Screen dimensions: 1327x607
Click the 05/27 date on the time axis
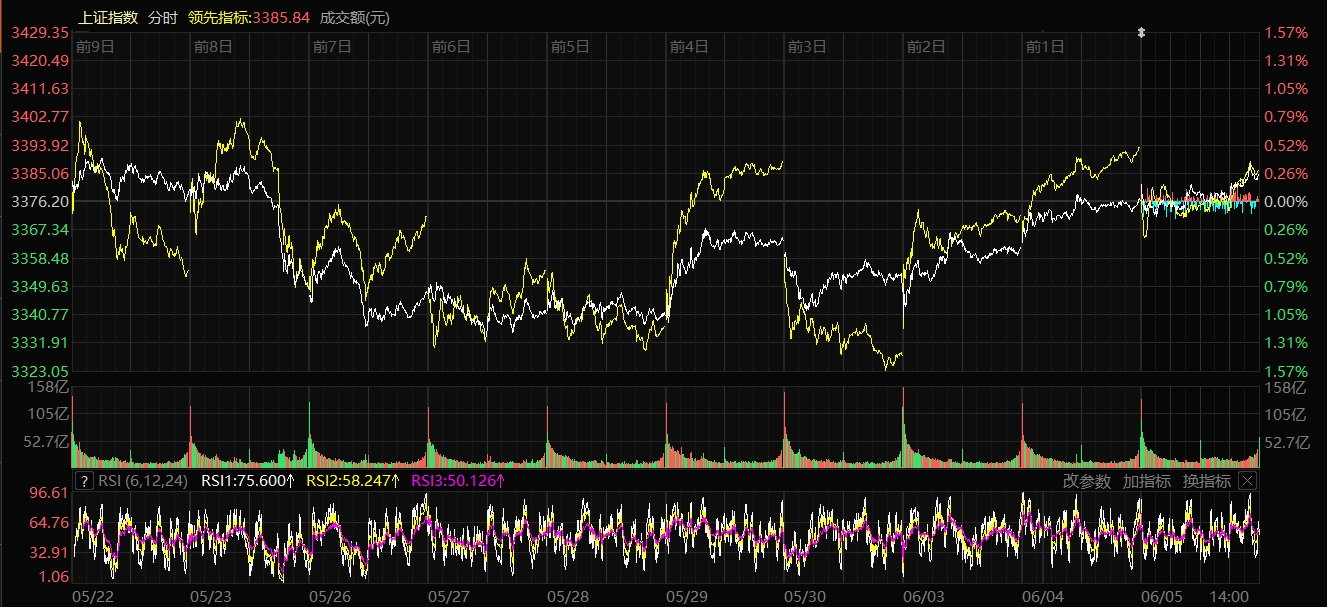450,596
